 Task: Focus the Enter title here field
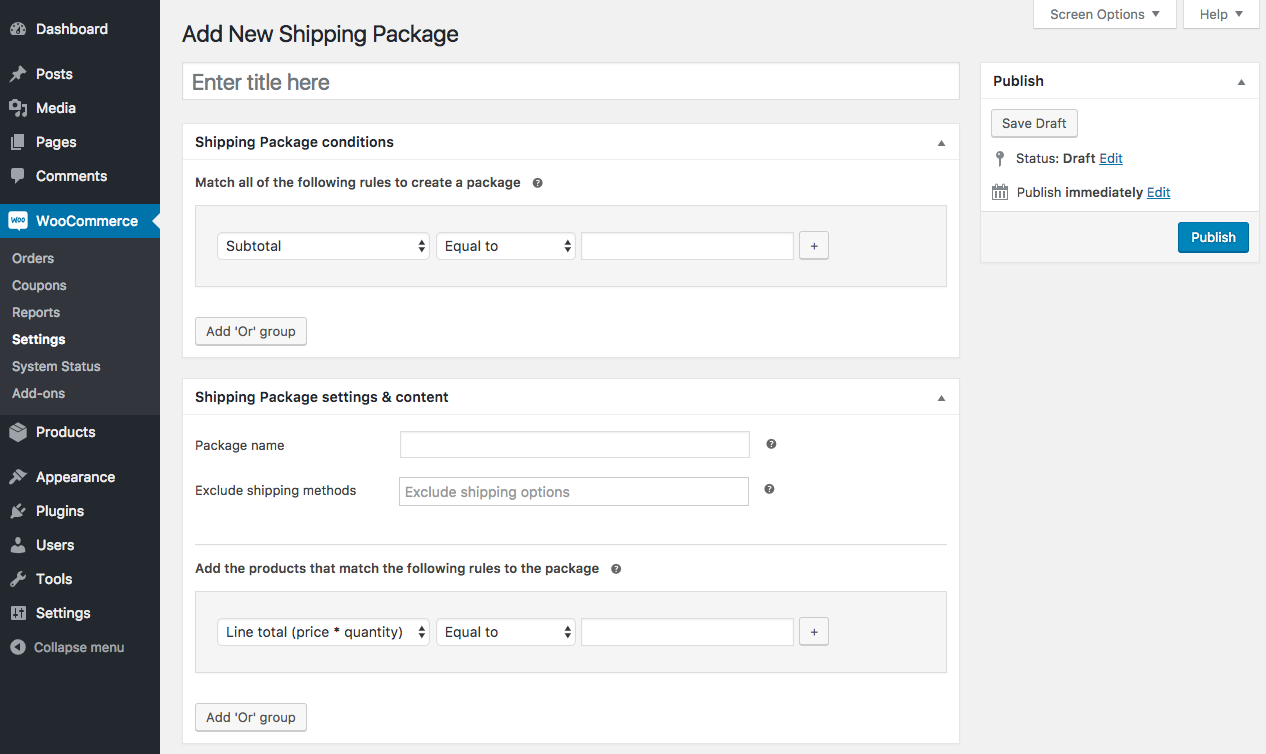point(571,82)
